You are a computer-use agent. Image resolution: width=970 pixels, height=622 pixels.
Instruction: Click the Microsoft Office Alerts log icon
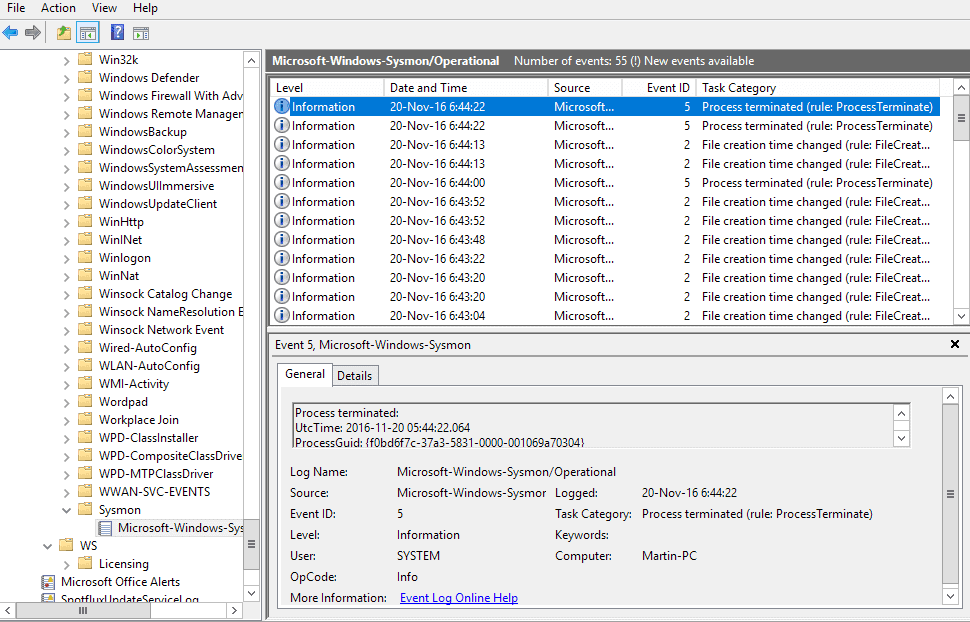(48, 582)
